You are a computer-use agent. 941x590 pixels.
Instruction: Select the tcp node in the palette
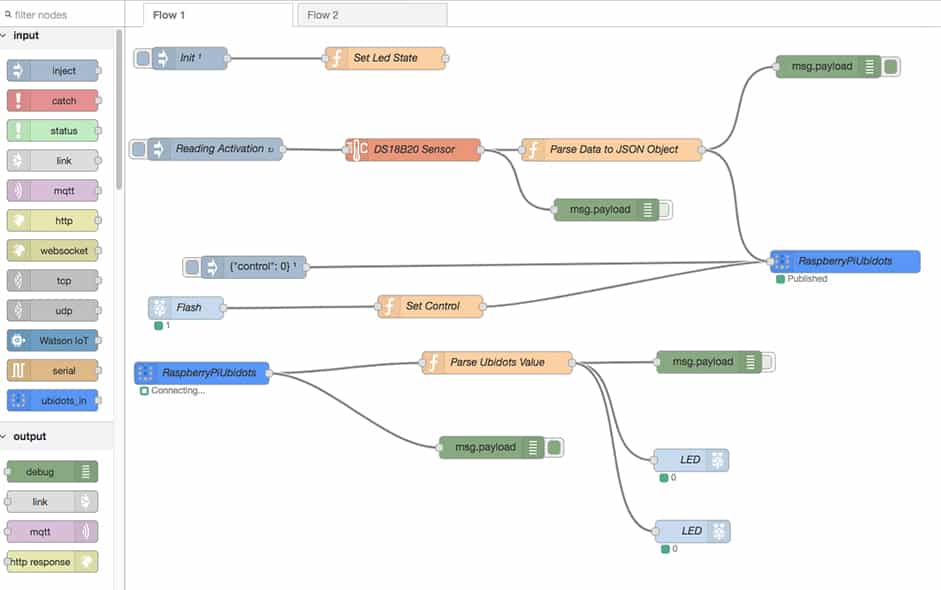(52, 281)
